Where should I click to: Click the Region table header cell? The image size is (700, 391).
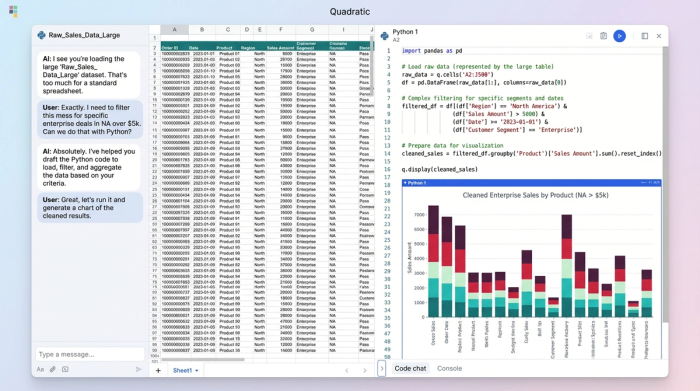(248, 46)
